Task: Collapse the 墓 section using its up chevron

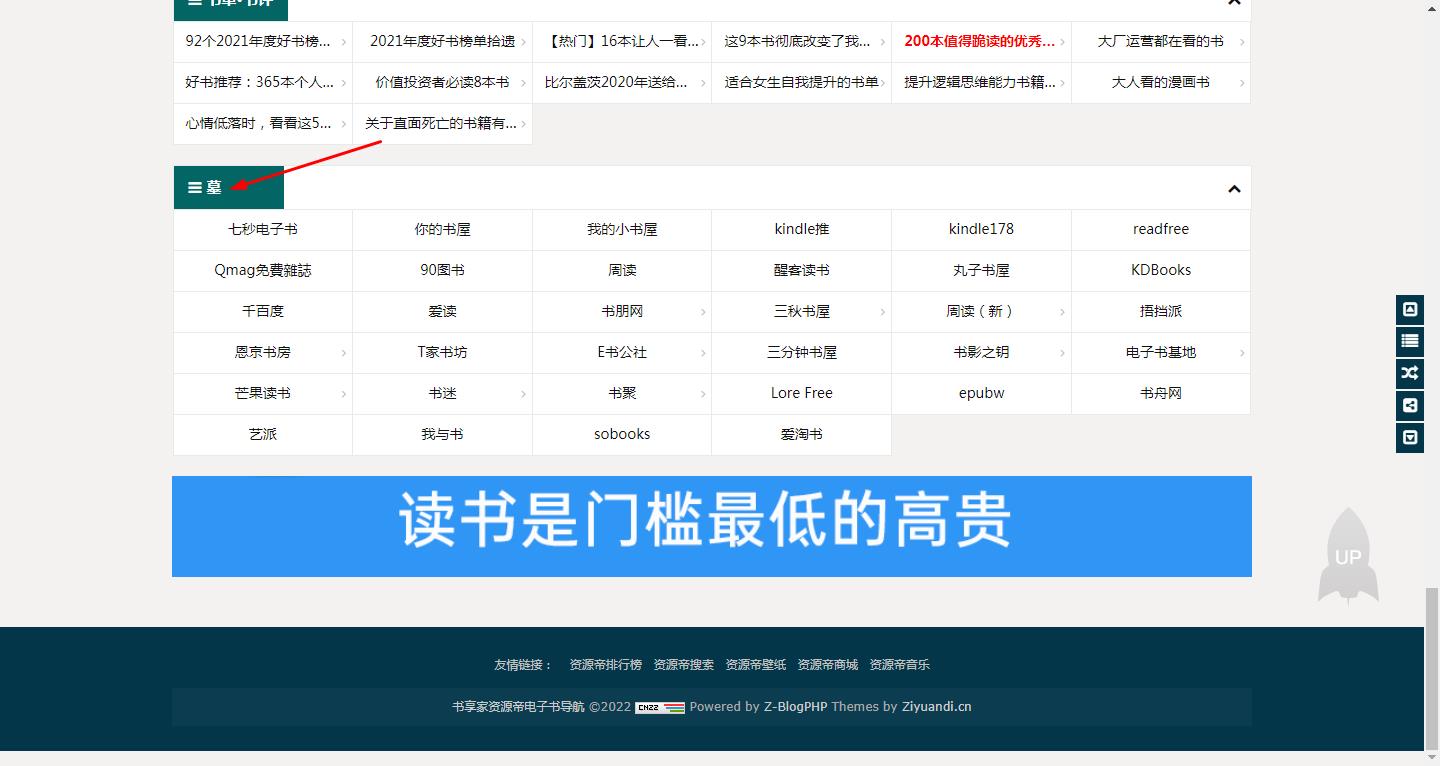Action: coord(1233,188)
